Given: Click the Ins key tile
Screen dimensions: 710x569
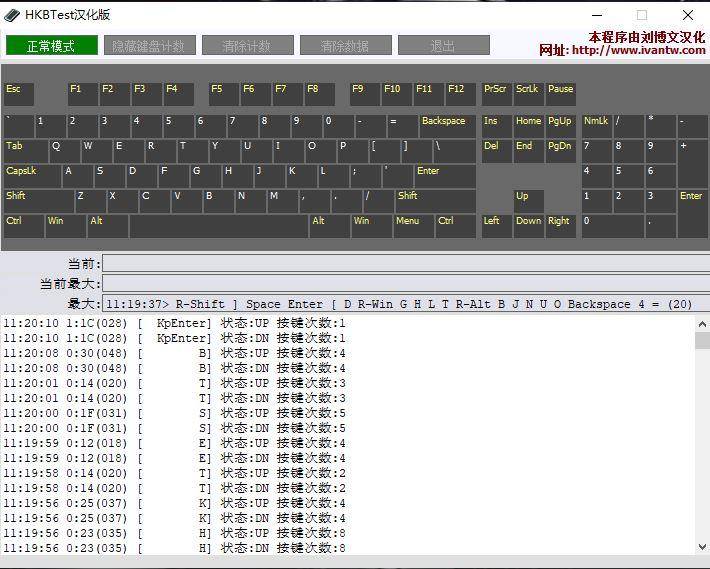Looking at the screenshot, I should (497, 126).
